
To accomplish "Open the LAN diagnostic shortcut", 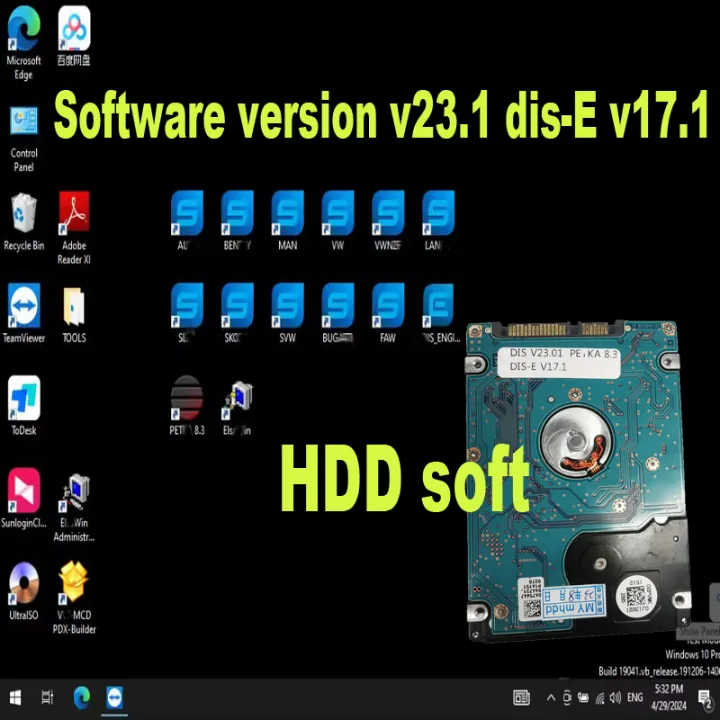I will pos(438,220).
